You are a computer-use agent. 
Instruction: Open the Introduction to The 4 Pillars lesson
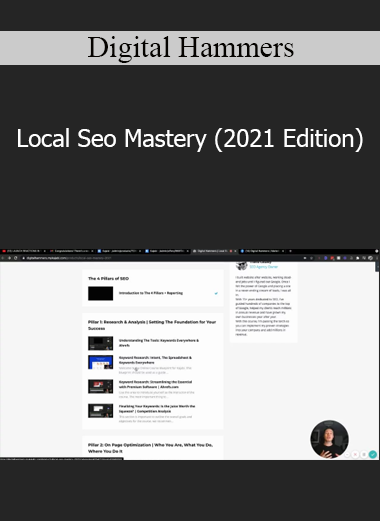point(151,293)
